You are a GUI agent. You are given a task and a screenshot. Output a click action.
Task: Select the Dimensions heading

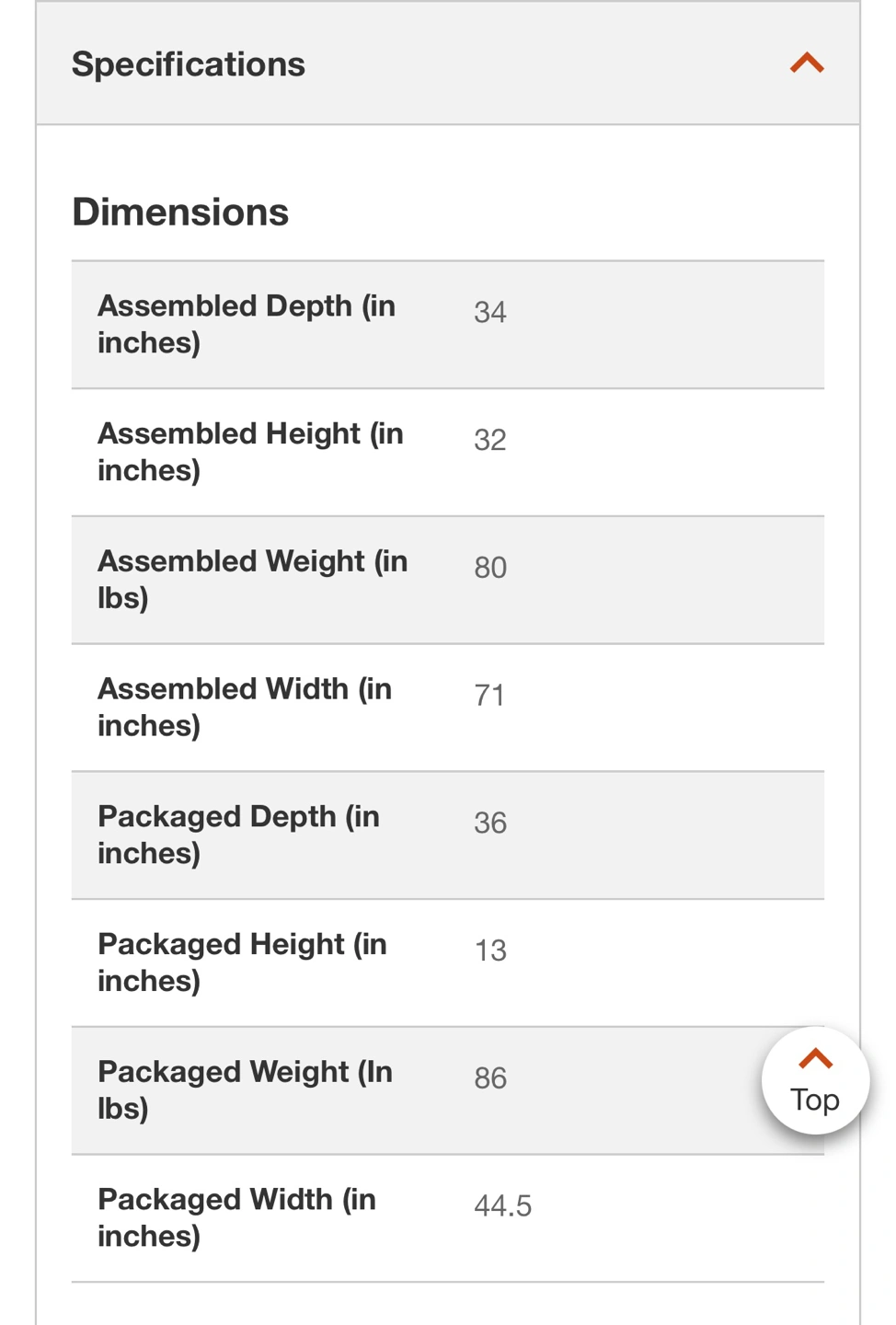click(180, 213)
